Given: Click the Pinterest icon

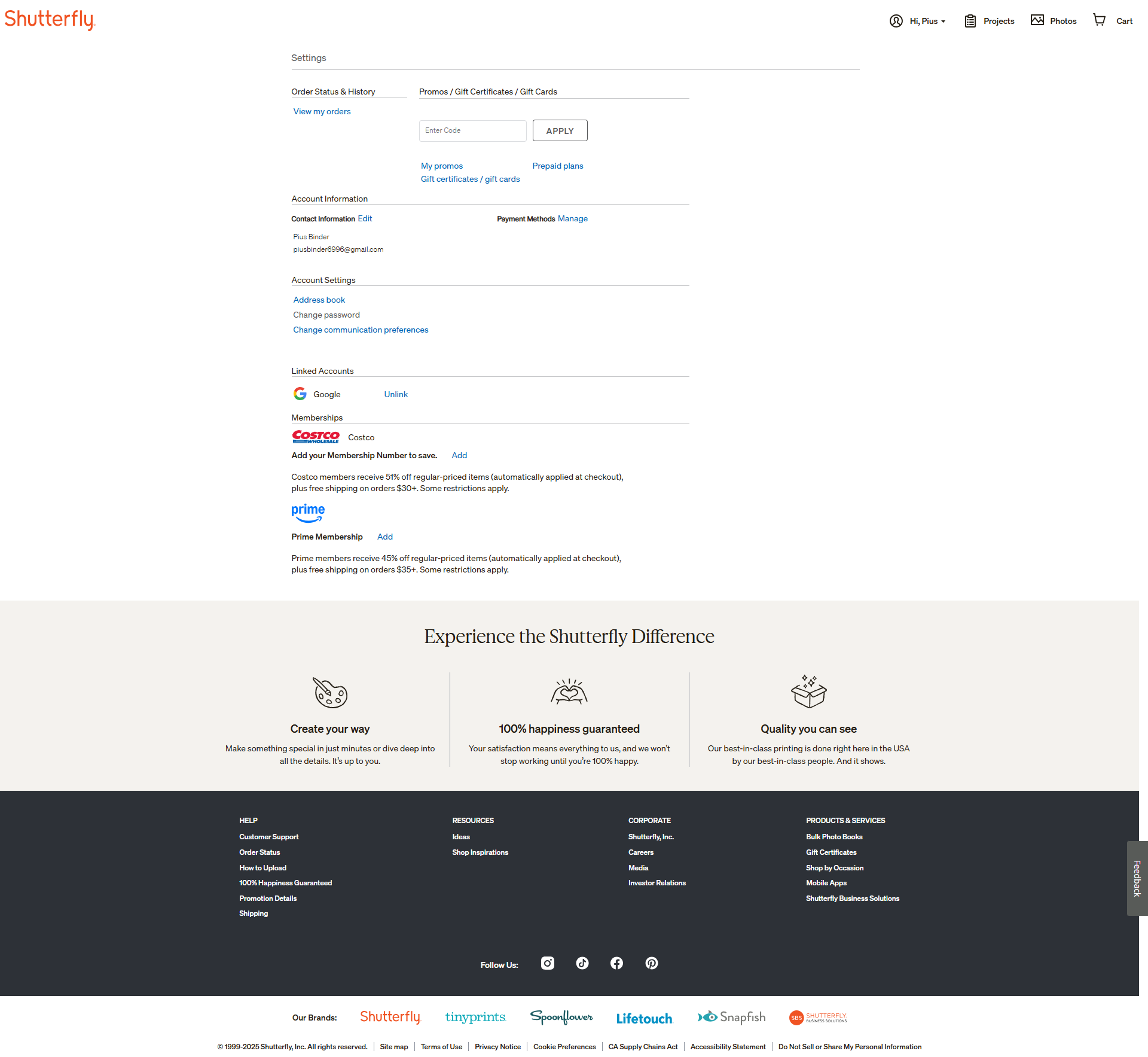Looking at the screenshot, I should click(651, 963).
